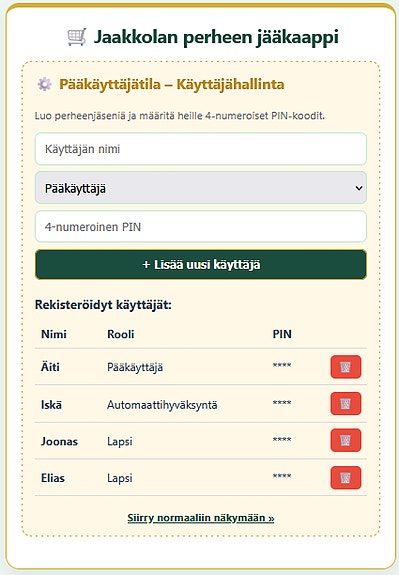The image size is (399, 575).
Task: Click the shopping cart icon in title
Action: click(77, 37)
